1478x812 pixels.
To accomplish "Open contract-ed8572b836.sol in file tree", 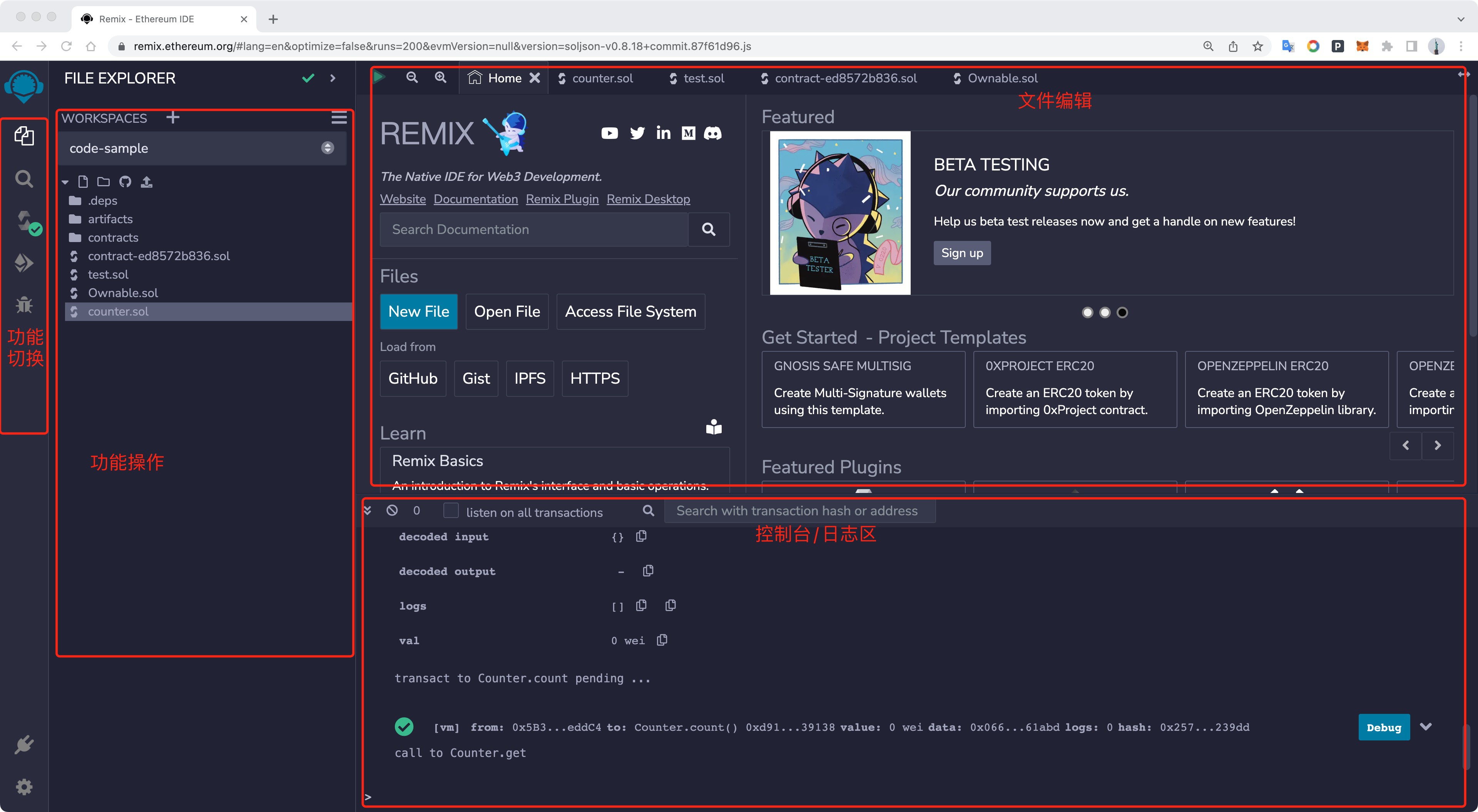I will (x=158, y=256).
